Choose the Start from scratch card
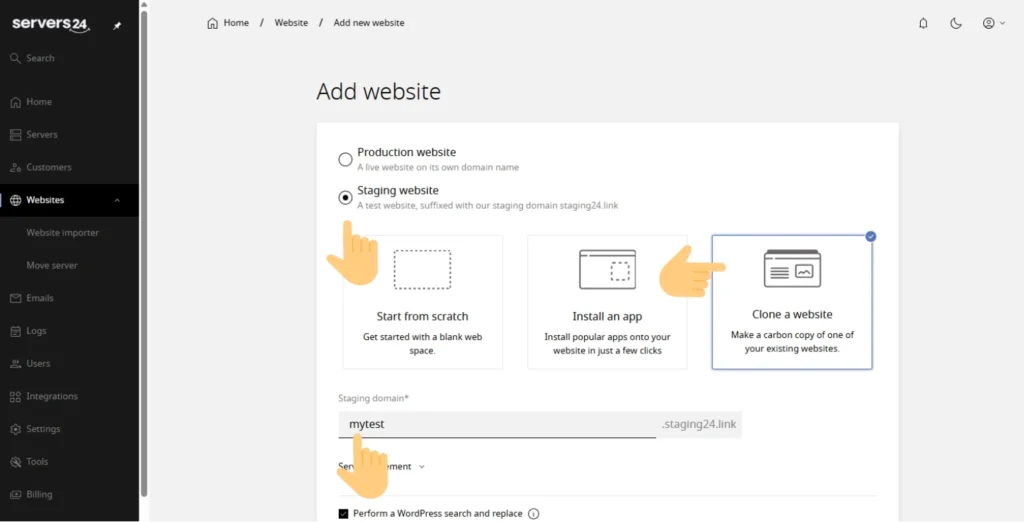The image size is (1024, 522). click(x=423, y=302)
